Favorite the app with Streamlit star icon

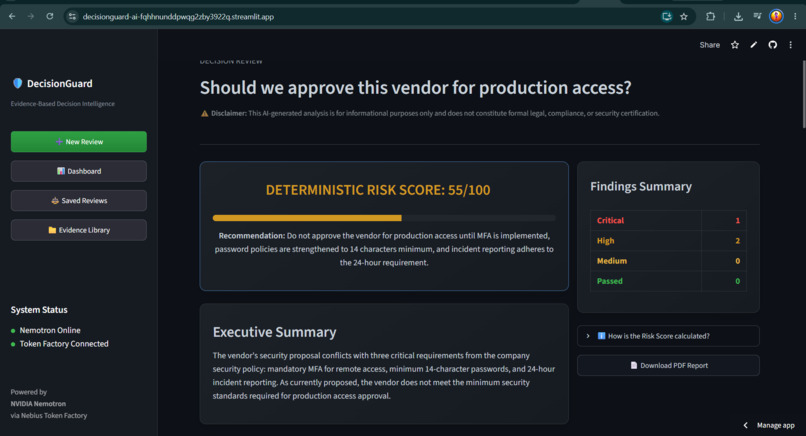pos(735,45)
